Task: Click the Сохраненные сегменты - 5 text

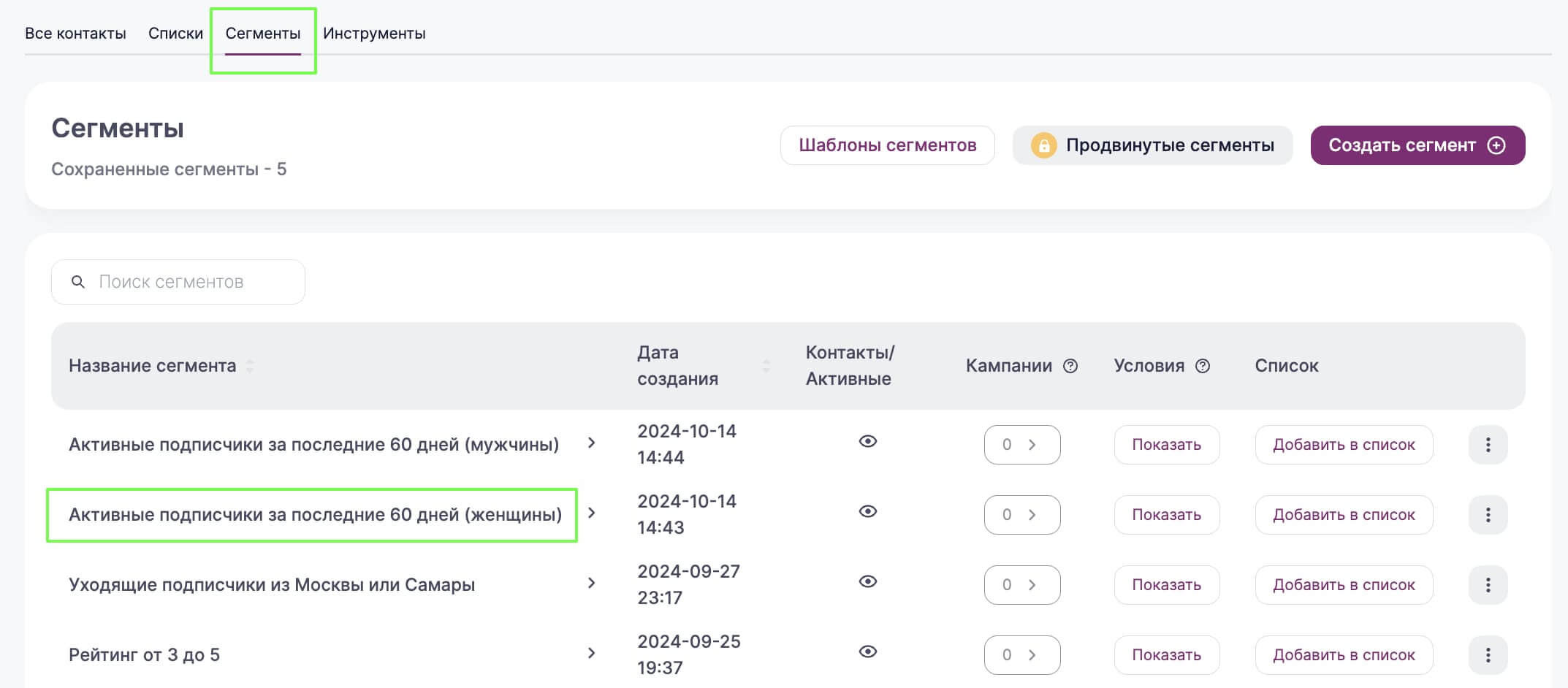Action: [169, 169]
